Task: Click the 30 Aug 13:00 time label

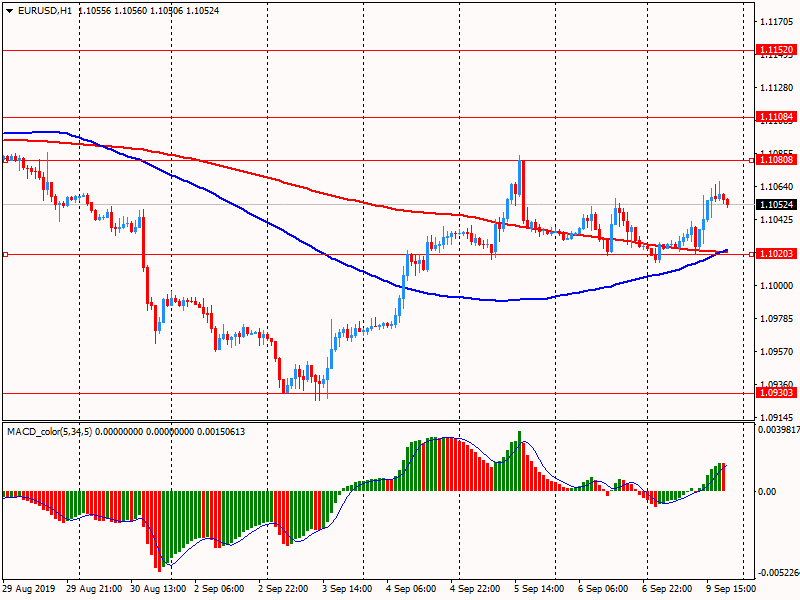Action: (158, 589)
